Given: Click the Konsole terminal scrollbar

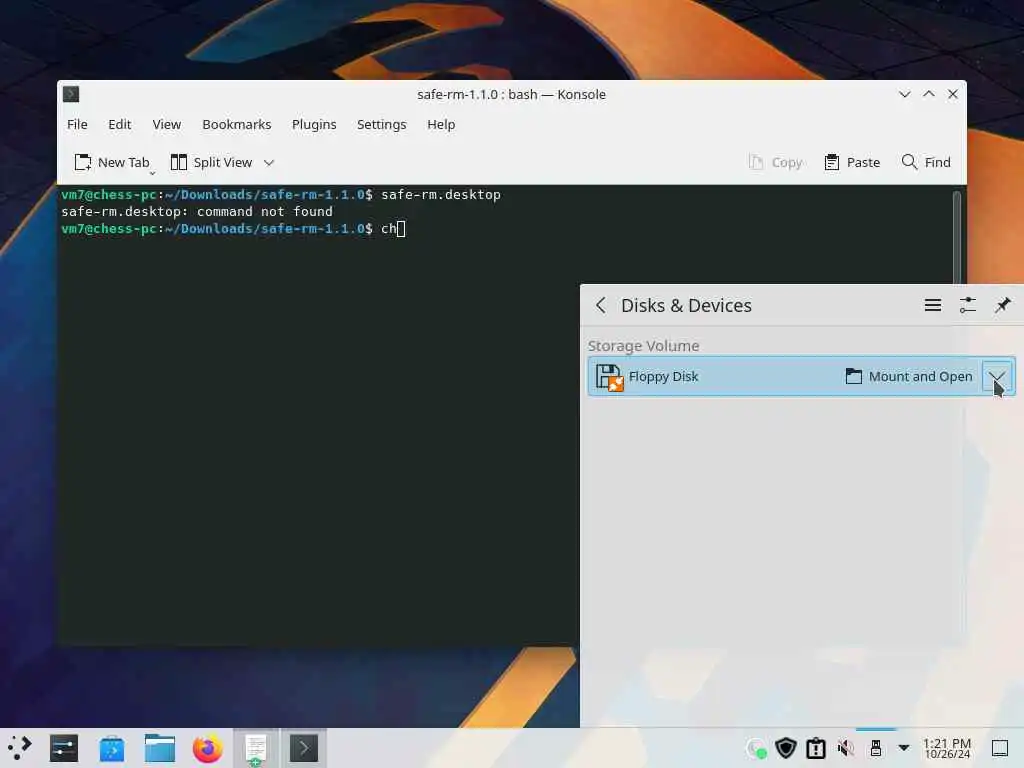Looking at the screenshot, I should coord(957,236).
